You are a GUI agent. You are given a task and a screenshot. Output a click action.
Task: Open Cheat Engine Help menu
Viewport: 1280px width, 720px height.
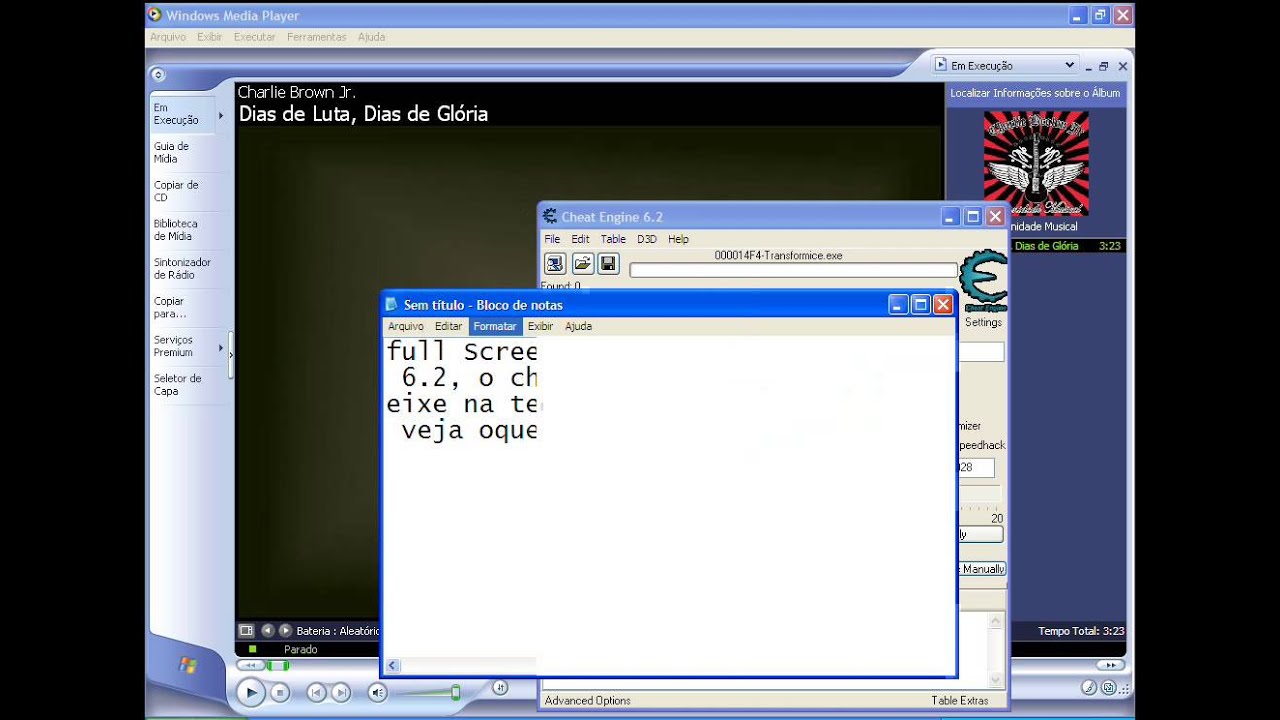pyautogui.click(x=678, y=239)
